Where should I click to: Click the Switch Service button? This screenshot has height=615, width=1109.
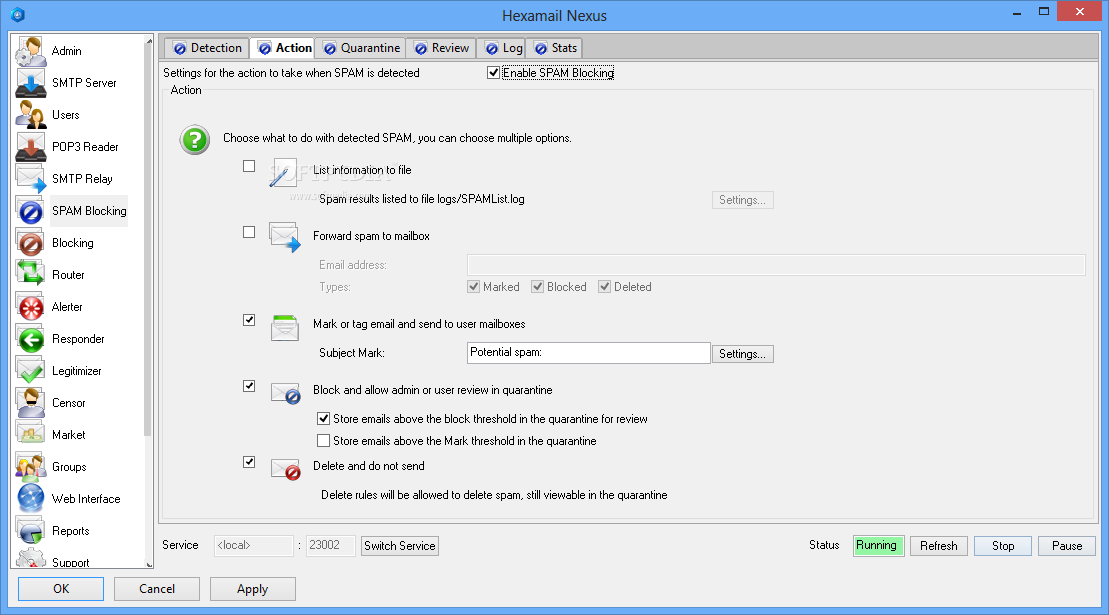click(x=400, y=546)
